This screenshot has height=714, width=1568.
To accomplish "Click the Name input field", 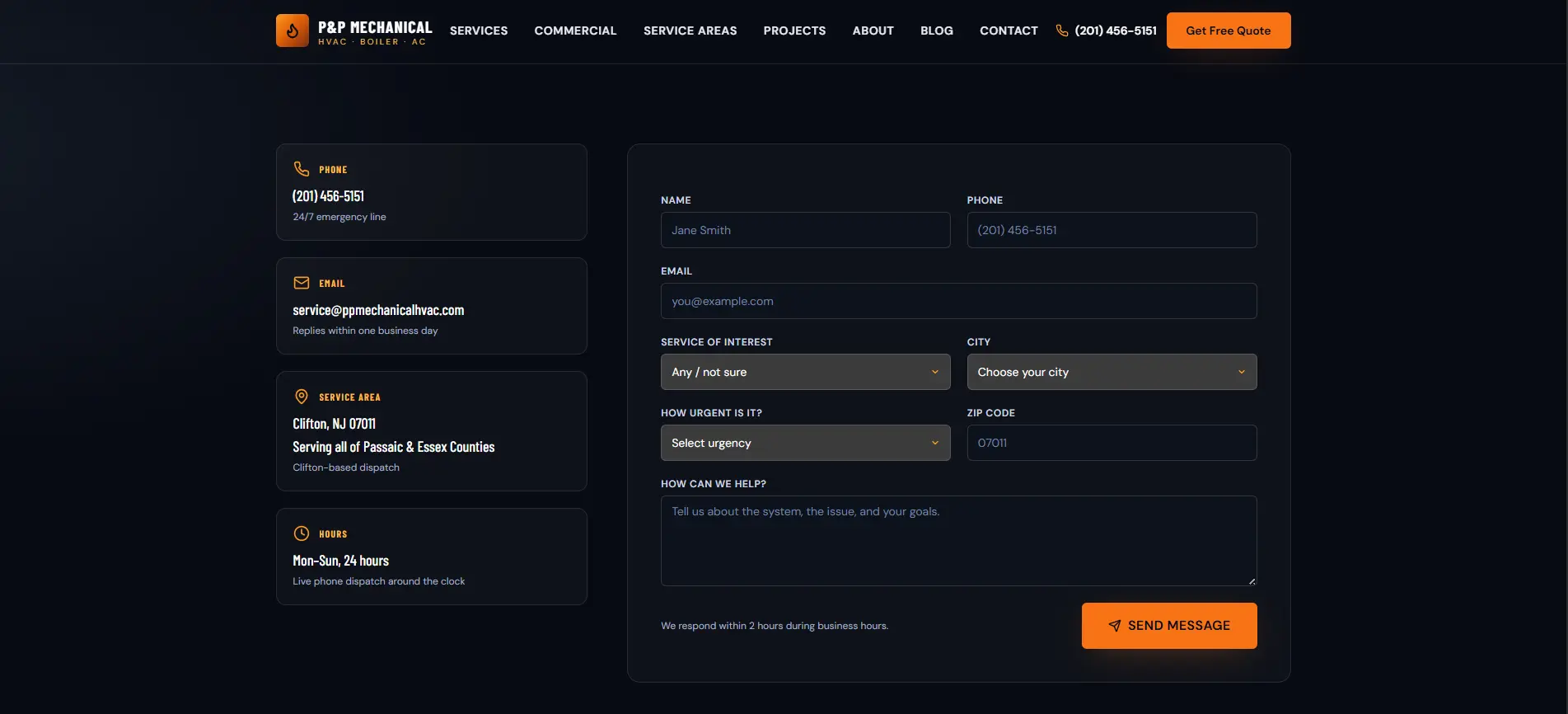I will tap(805, 230).
